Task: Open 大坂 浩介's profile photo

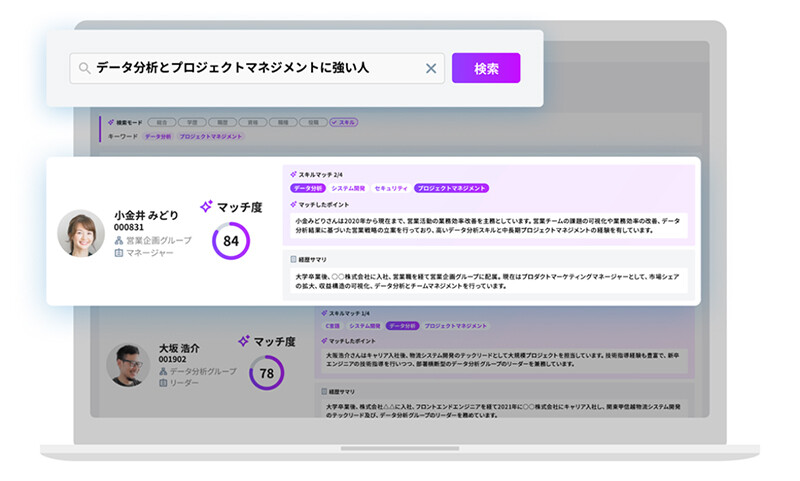Action: pos(128,365)
